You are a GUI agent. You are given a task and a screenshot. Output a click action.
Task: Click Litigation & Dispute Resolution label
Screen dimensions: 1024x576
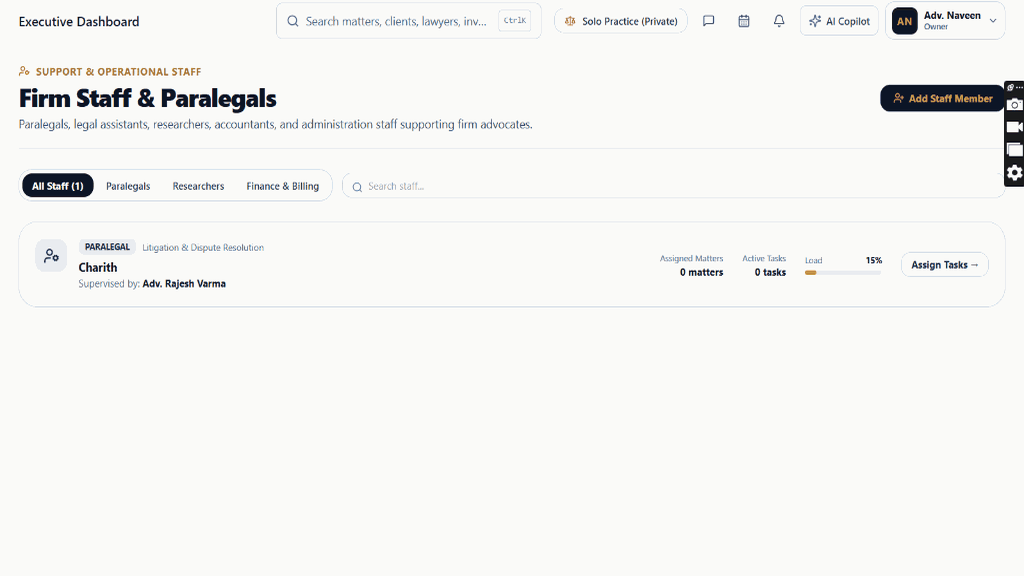pyautogui.click(x=203, y=248)
